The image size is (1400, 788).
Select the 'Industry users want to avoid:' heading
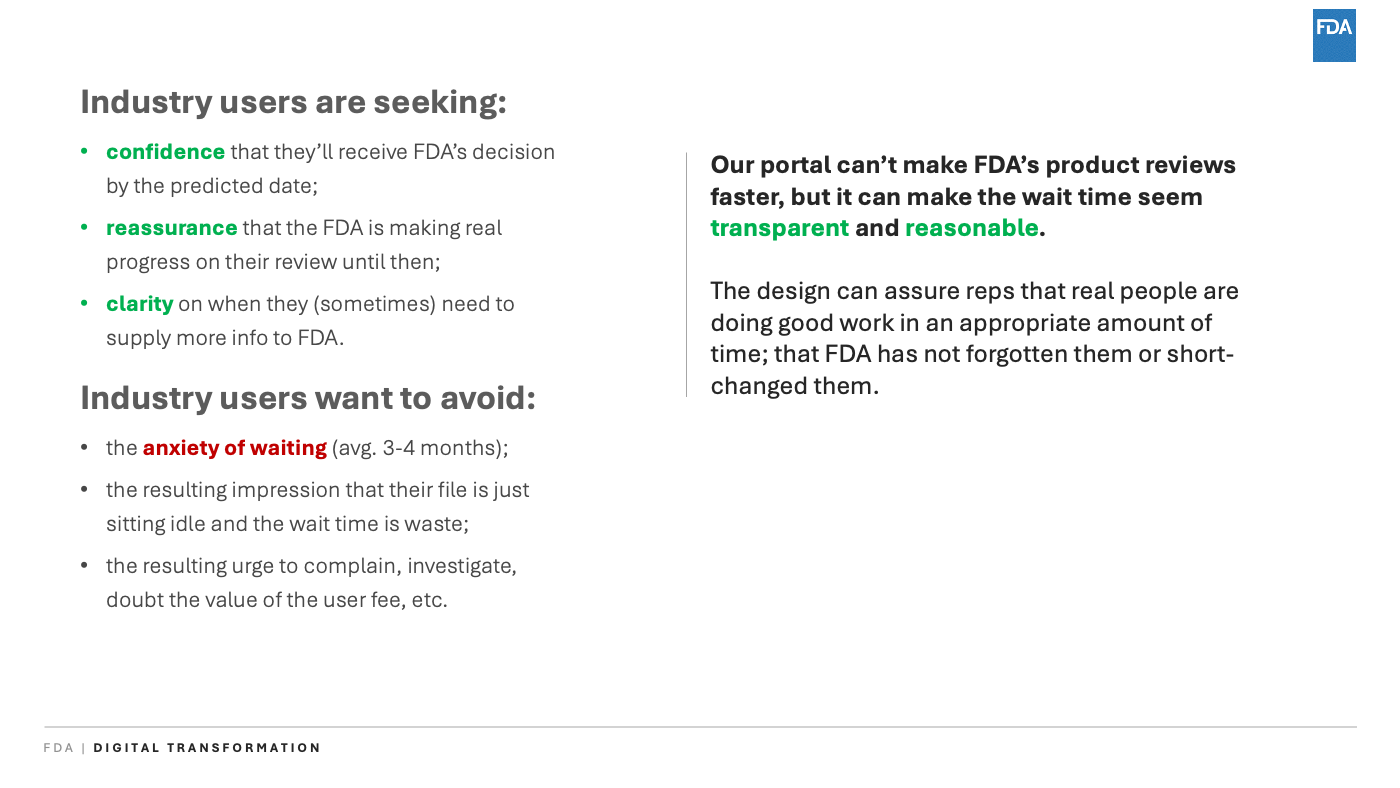tap(308, 398)
